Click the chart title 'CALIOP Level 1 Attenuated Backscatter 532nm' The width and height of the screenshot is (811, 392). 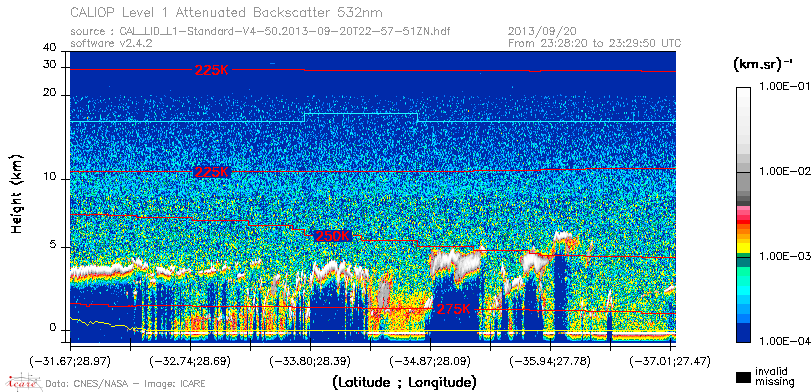click(227, 12)
